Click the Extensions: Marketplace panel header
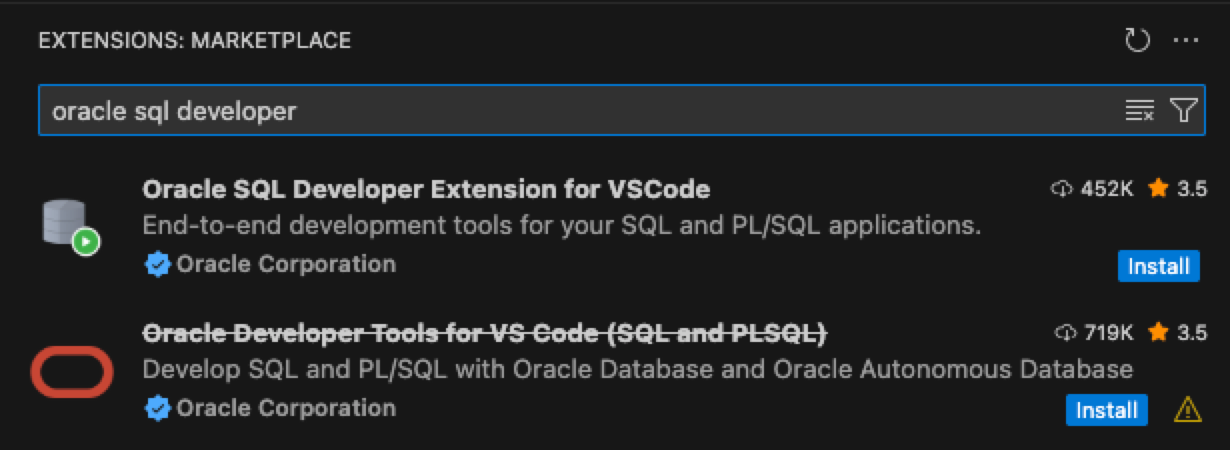 (x=195, y=41)
